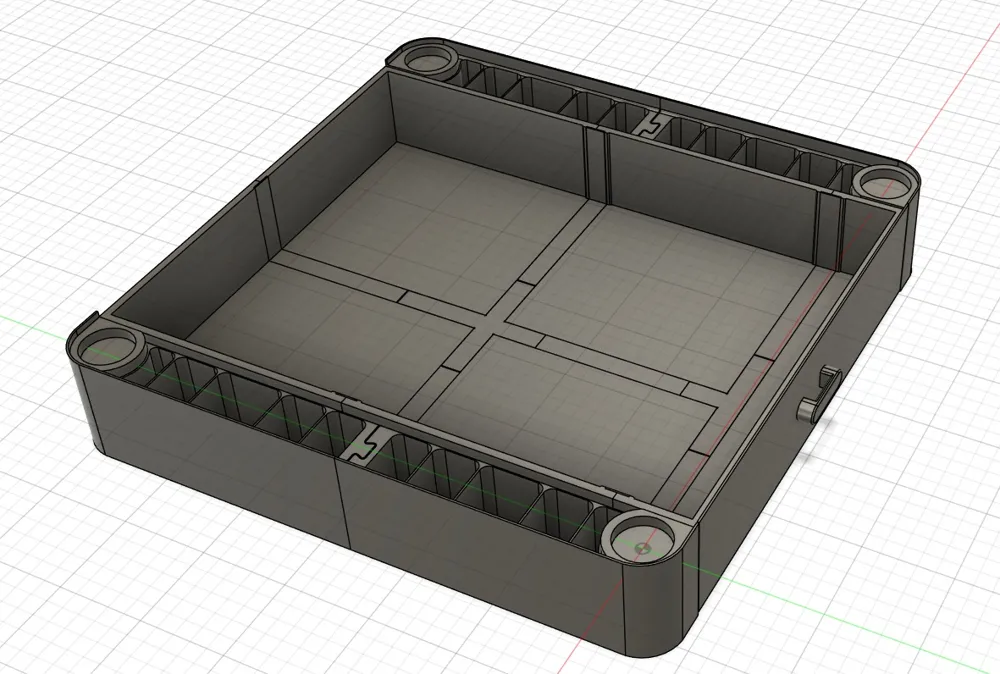This screenshot has width=1000, height=674.
Task: Select the hook clip on the outer side wall
Action: (819, 395)
